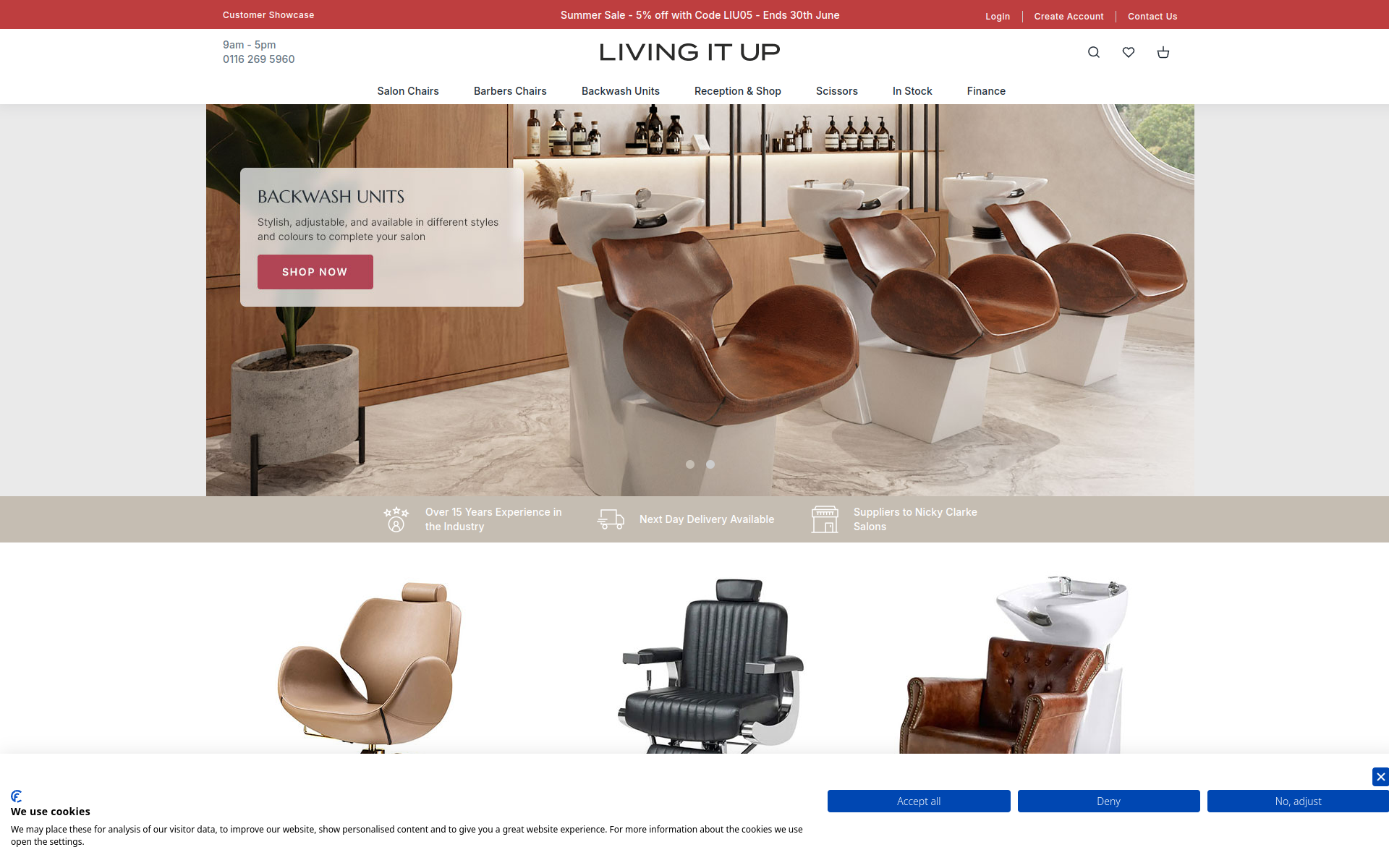The image size is (1389, 868).
Task: Click the storefront suppliers icon
Action: pos(825,519)
